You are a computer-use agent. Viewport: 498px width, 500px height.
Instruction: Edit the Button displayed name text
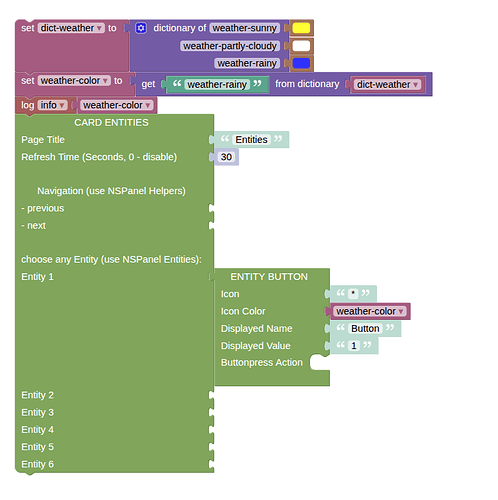pyautogui.click(x=365, y=328)
